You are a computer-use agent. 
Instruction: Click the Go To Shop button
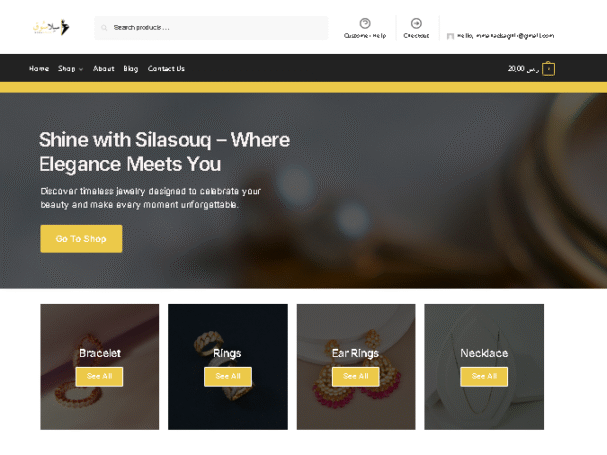(x=81, y=239)
